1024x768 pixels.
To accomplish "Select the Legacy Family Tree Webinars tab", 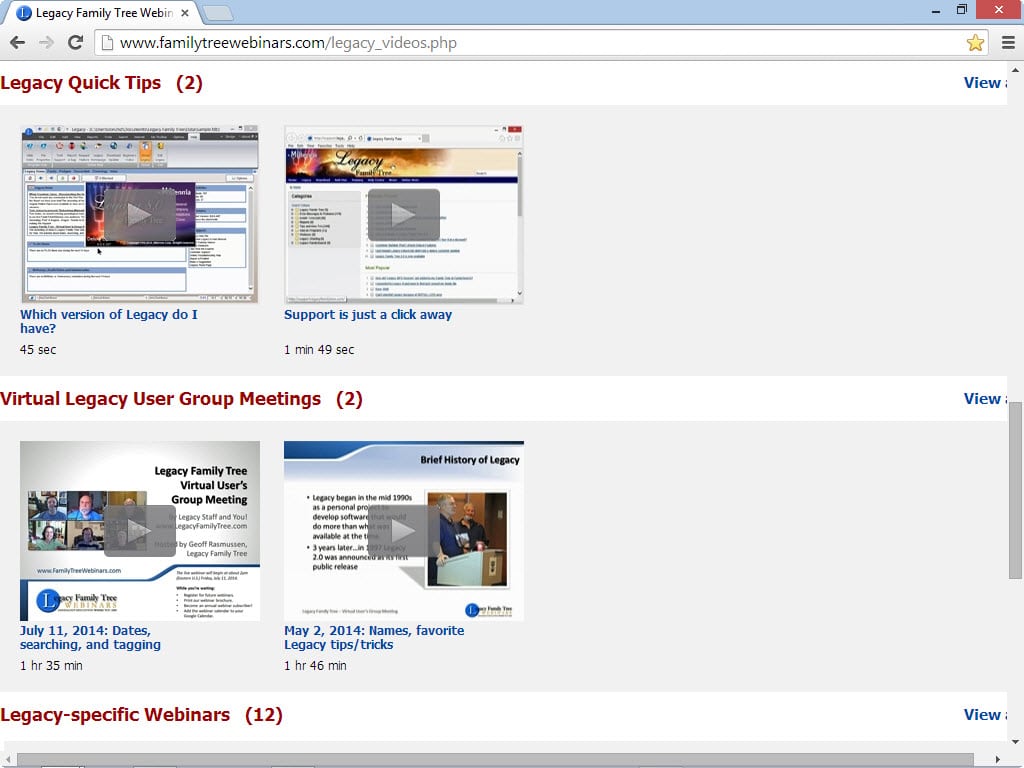I will [101, 13].
